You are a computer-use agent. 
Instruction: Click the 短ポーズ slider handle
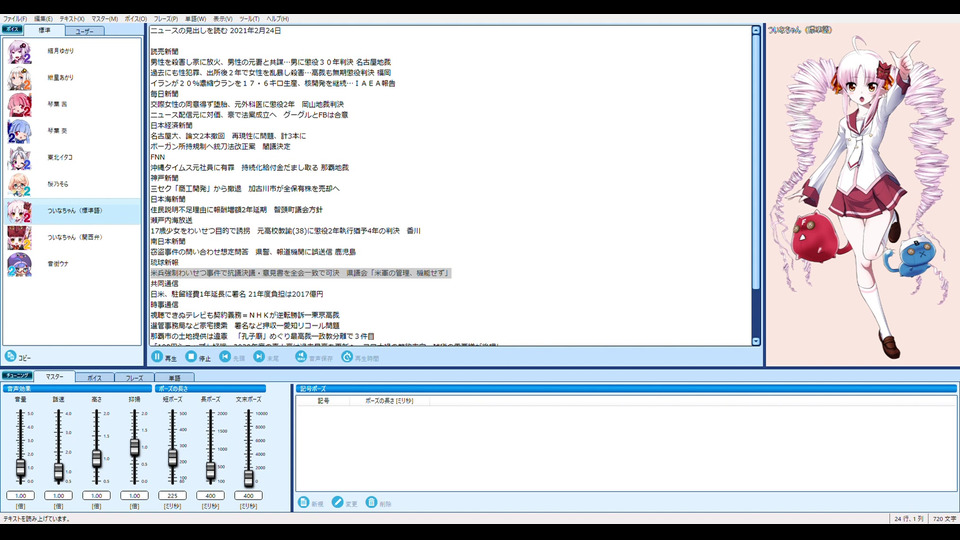(x=172, y=457)
